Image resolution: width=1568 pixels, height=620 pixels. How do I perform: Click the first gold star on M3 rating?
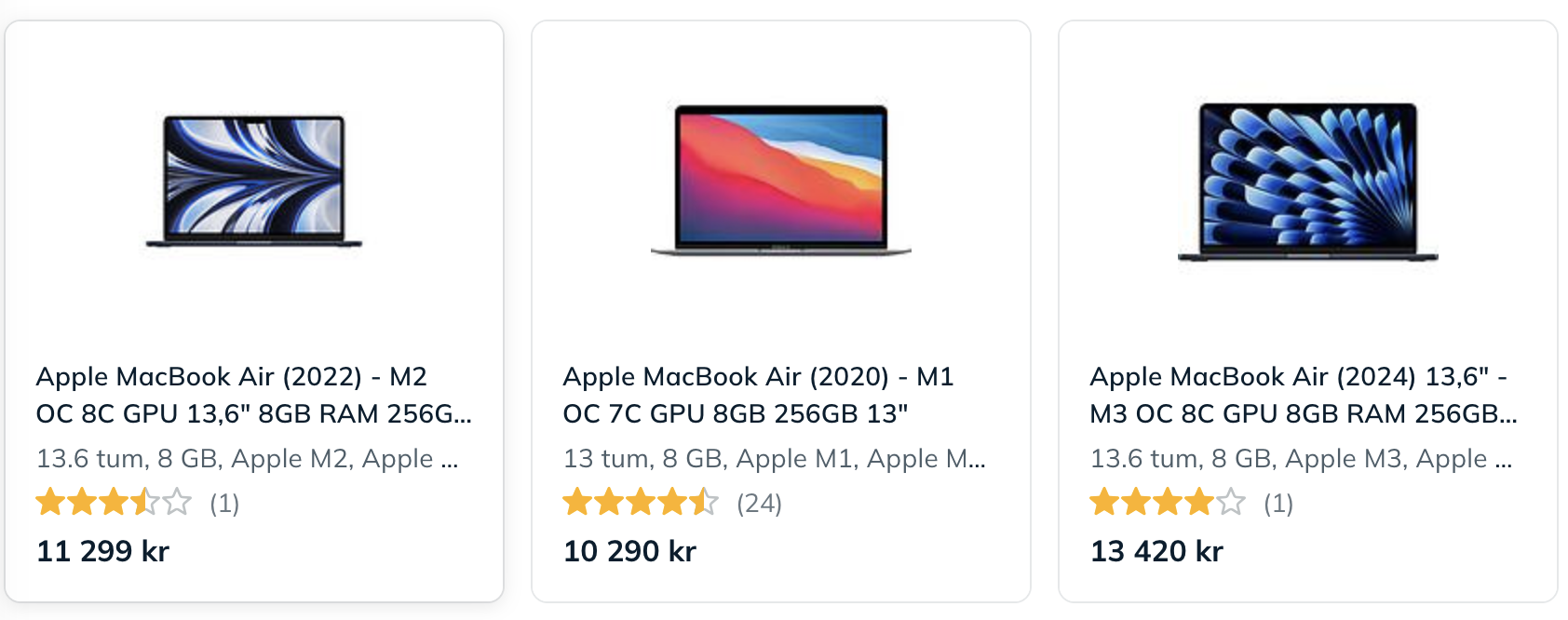(1104, 503)
